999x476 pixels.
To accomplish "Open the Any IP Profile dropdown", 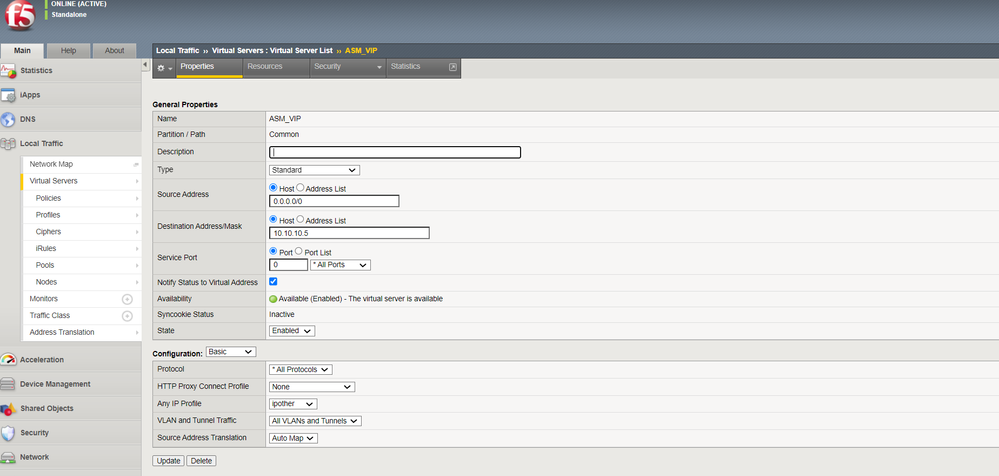I will click(x=293, y=404).
